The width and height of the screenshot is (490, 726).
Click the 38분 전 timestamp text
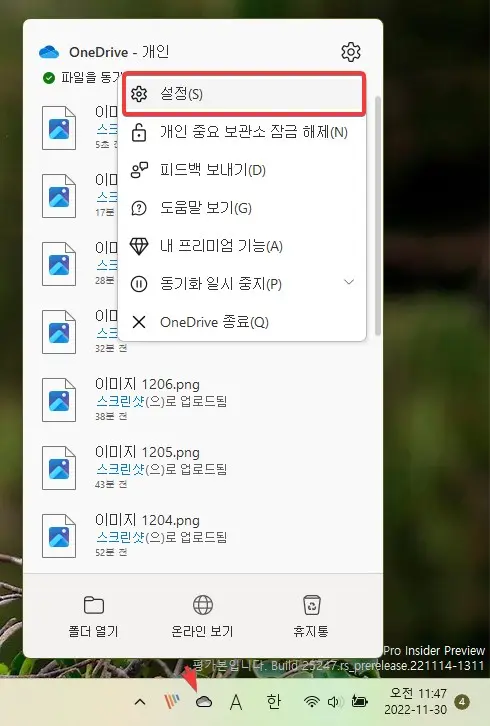[x=111, y=416]
